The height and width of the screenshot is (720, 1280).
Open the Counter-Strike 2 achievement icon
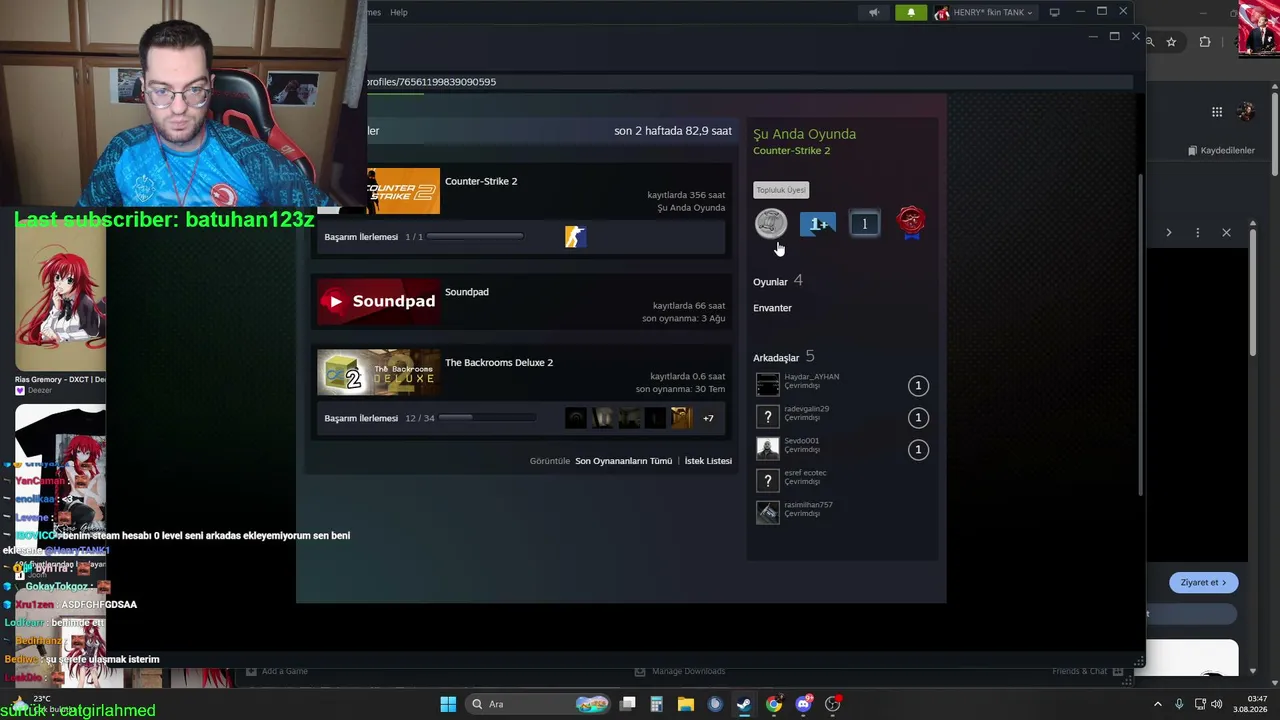pyautogui.click(x=575, y=237)
